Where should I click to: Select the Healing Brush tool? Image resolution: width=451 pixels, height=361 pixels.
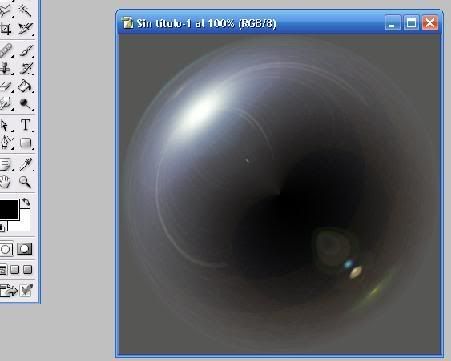(x=6, y=50)
